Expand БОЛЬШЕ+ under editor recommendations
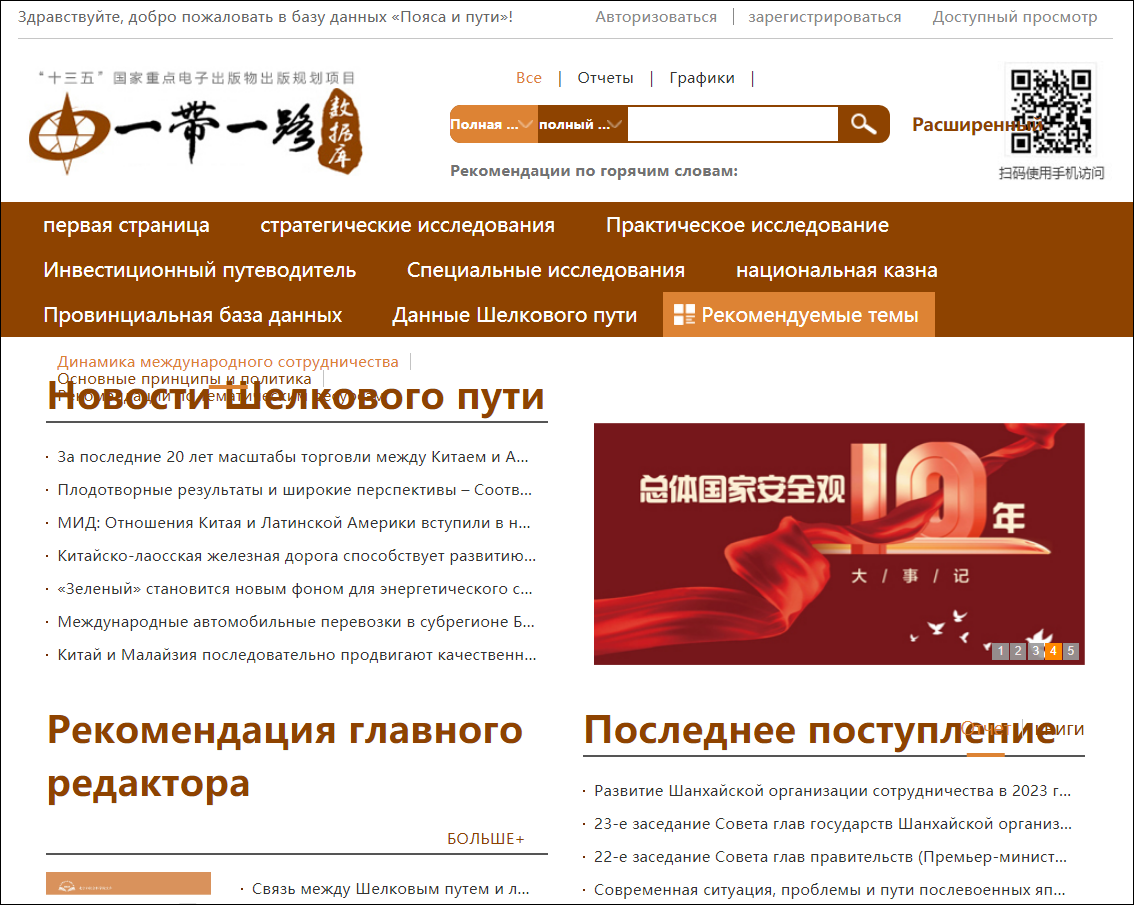 pyautogui.click(x=485, y=839)
